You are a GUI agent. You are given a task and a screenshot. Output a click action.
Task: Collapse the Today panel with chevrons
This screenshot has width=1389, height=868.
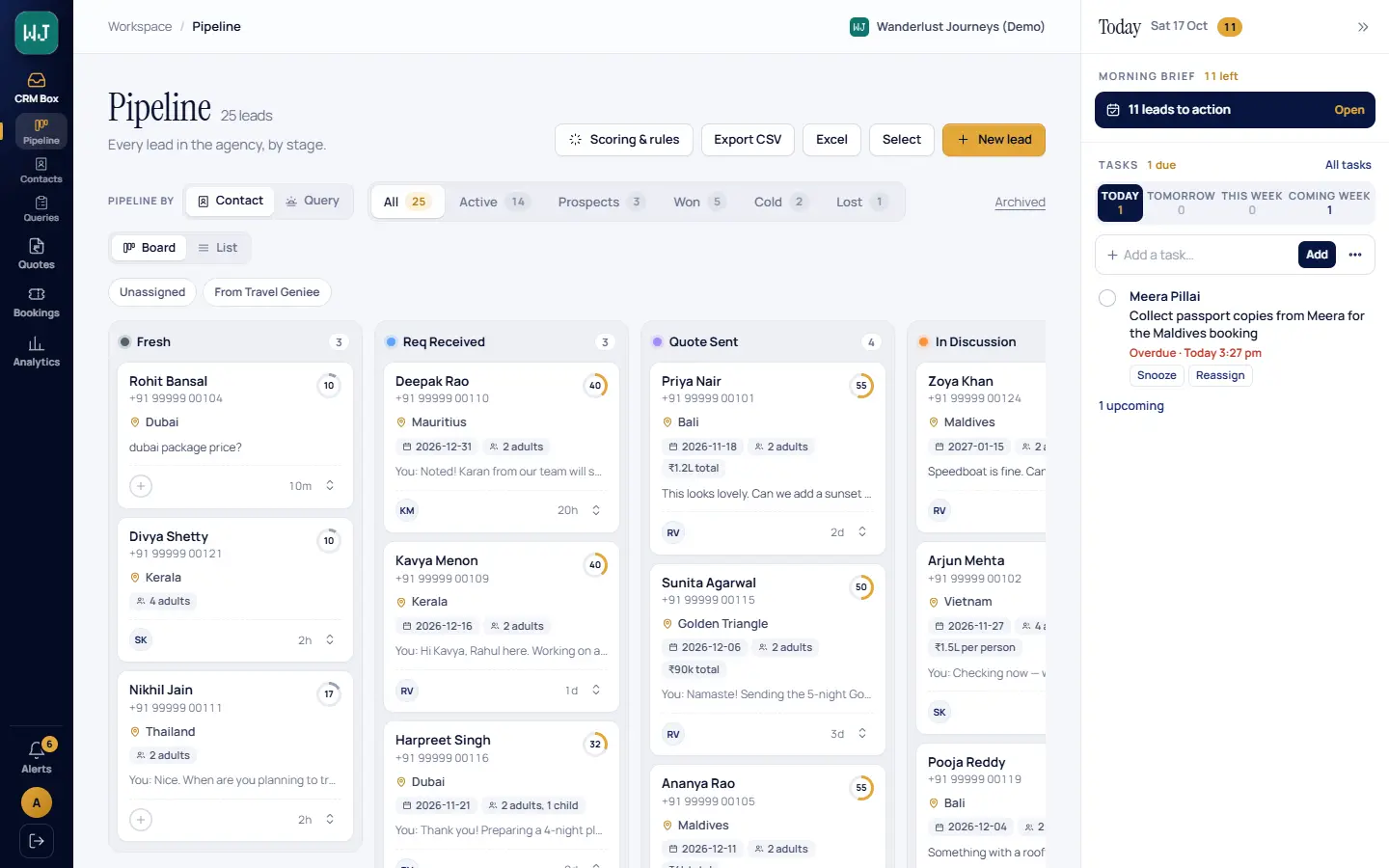[1363, 27]
